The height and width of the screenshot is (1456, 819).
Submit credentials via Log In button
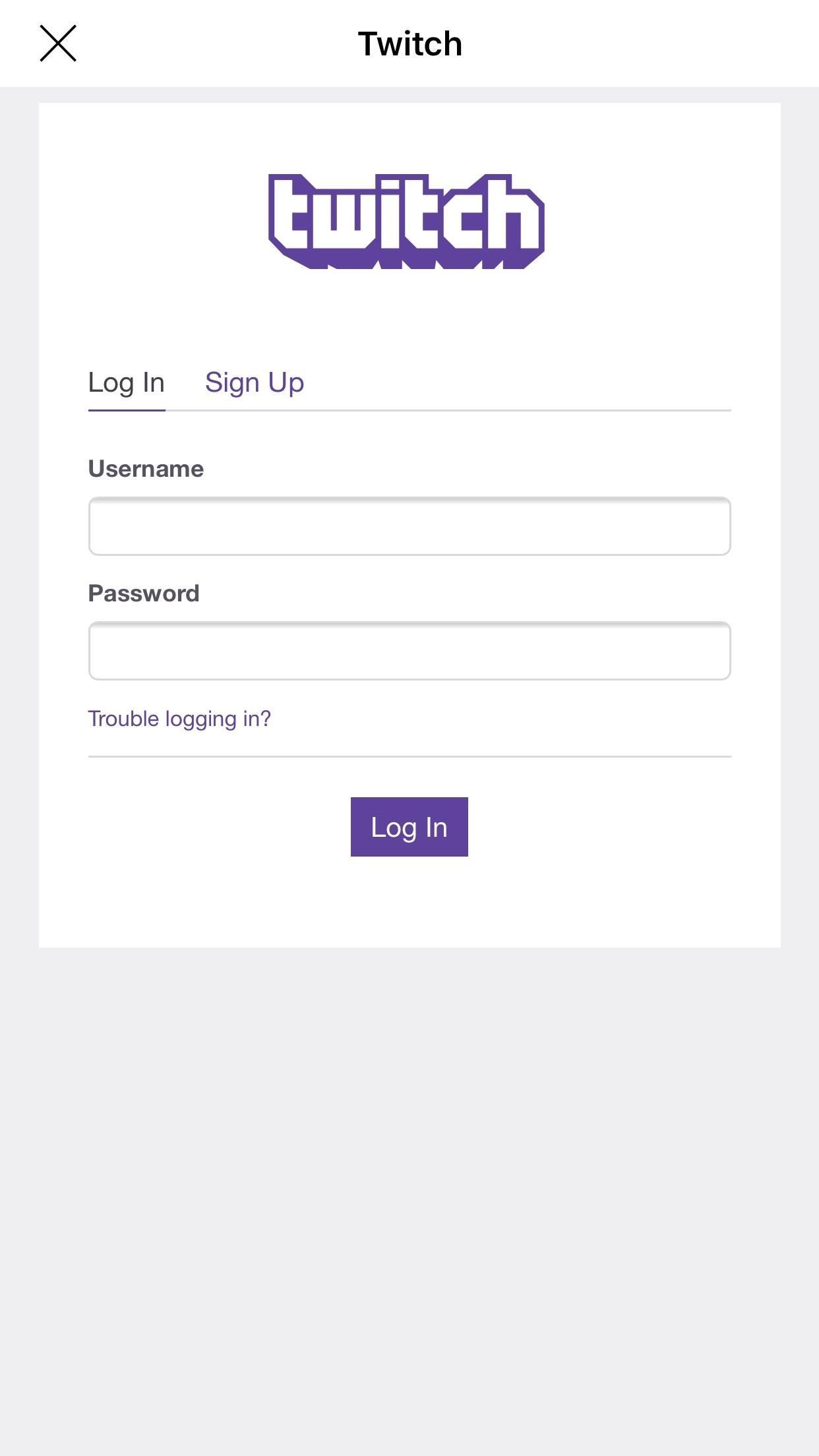coord(409,826)
